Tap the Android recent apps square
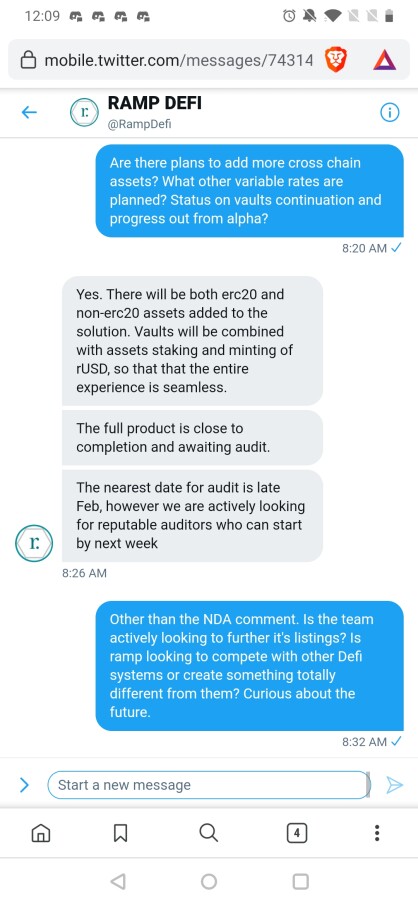The image size is (418, 906). (x=300, y=881)
